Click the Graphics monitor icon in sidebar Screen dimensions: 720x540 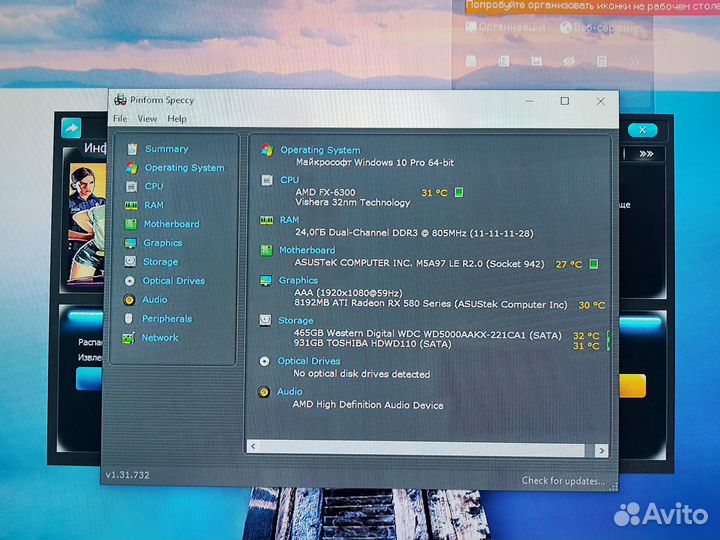click(130, 243)
